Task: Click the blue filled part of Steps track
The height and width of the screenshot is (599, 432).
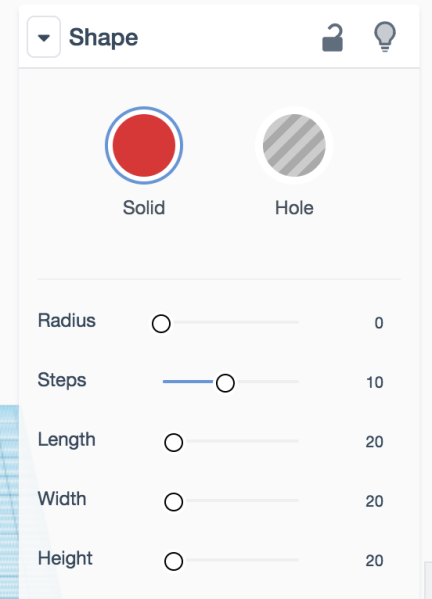Action: click(188, 382)
